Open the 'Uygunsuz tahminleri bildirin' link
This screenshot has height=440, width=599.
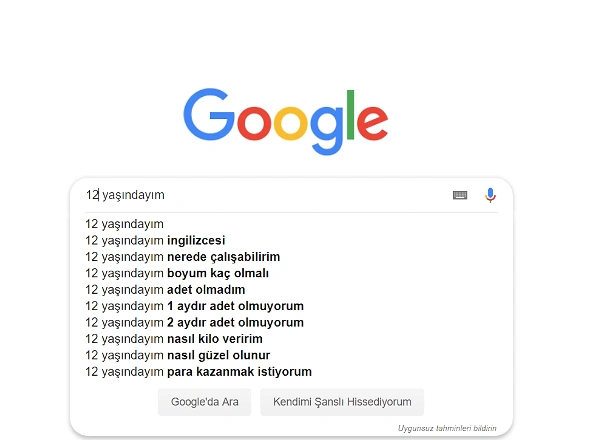point(447,428)
